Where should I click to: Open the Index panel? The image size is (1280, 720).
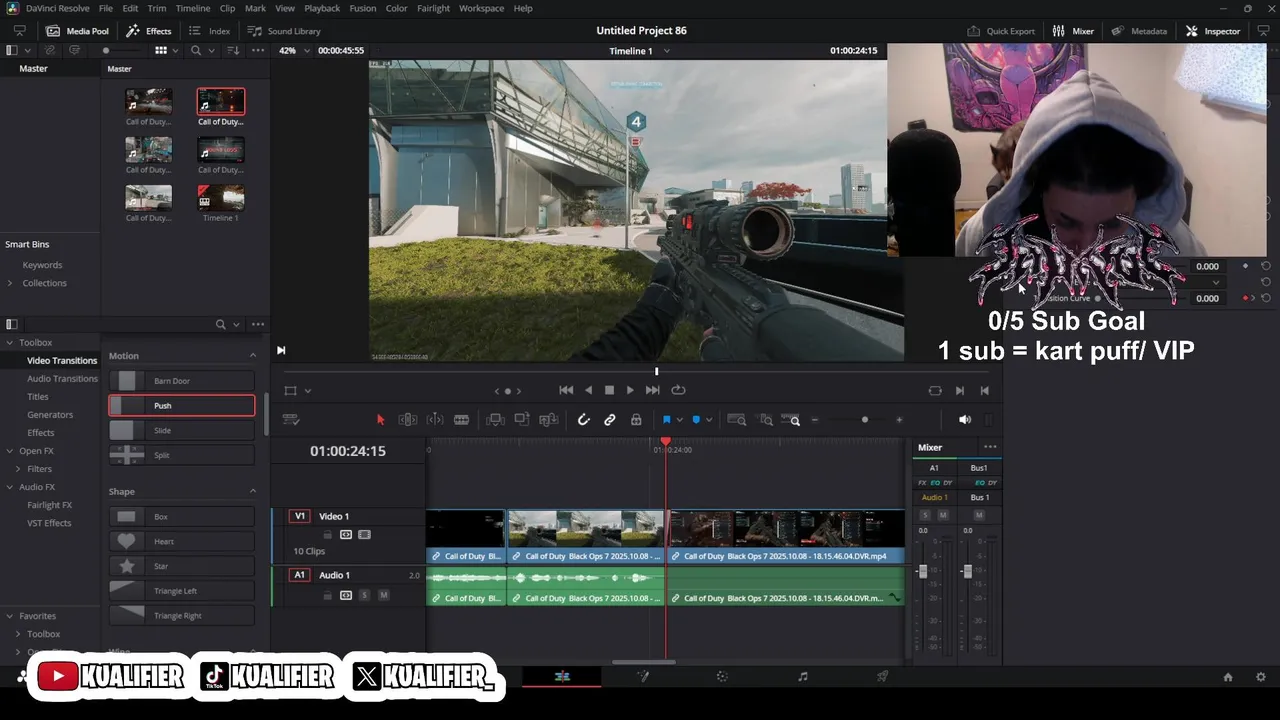(209, 31)
